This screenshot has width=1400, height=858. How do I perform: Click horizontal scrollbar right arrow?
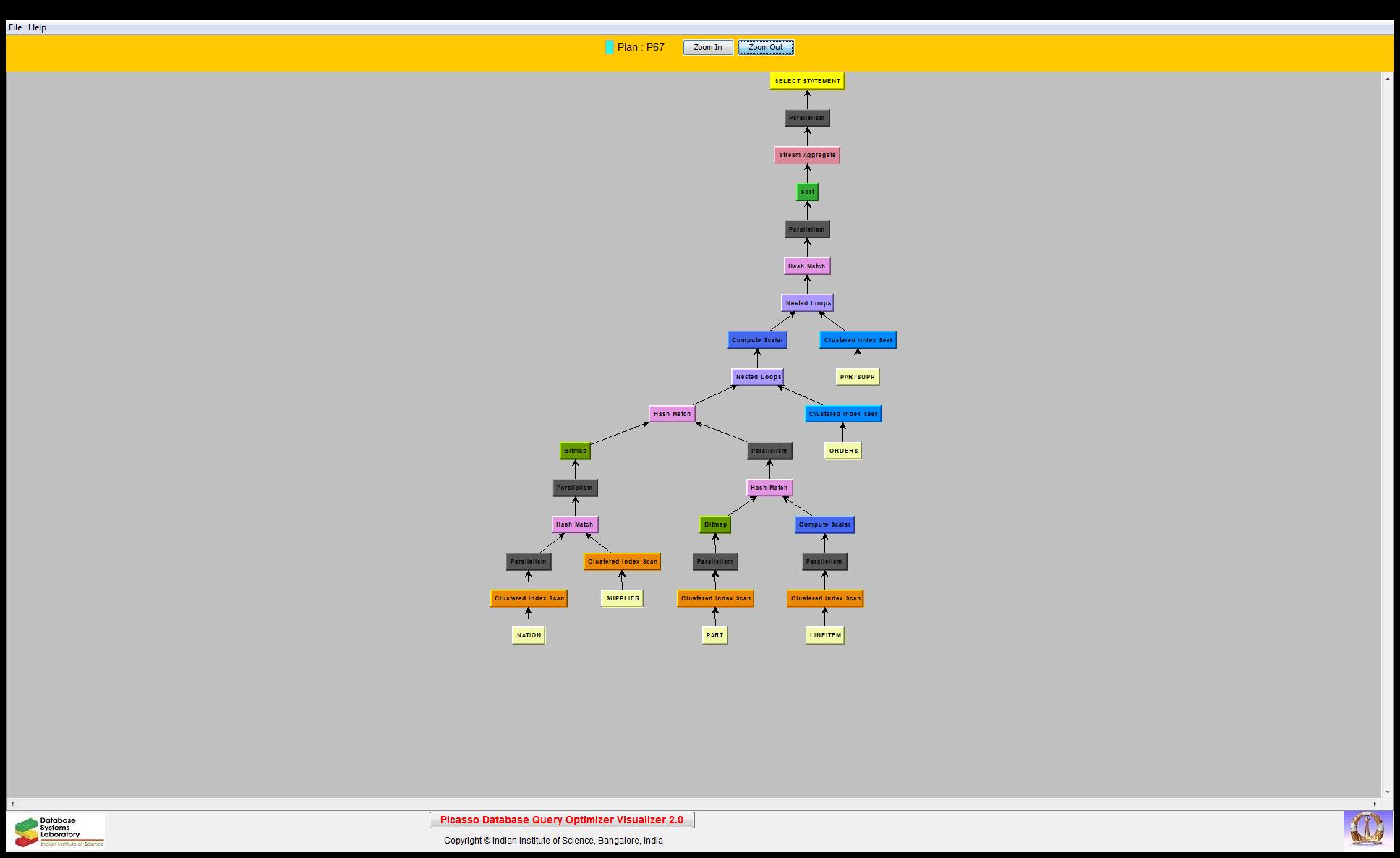tap(1375, 804)
